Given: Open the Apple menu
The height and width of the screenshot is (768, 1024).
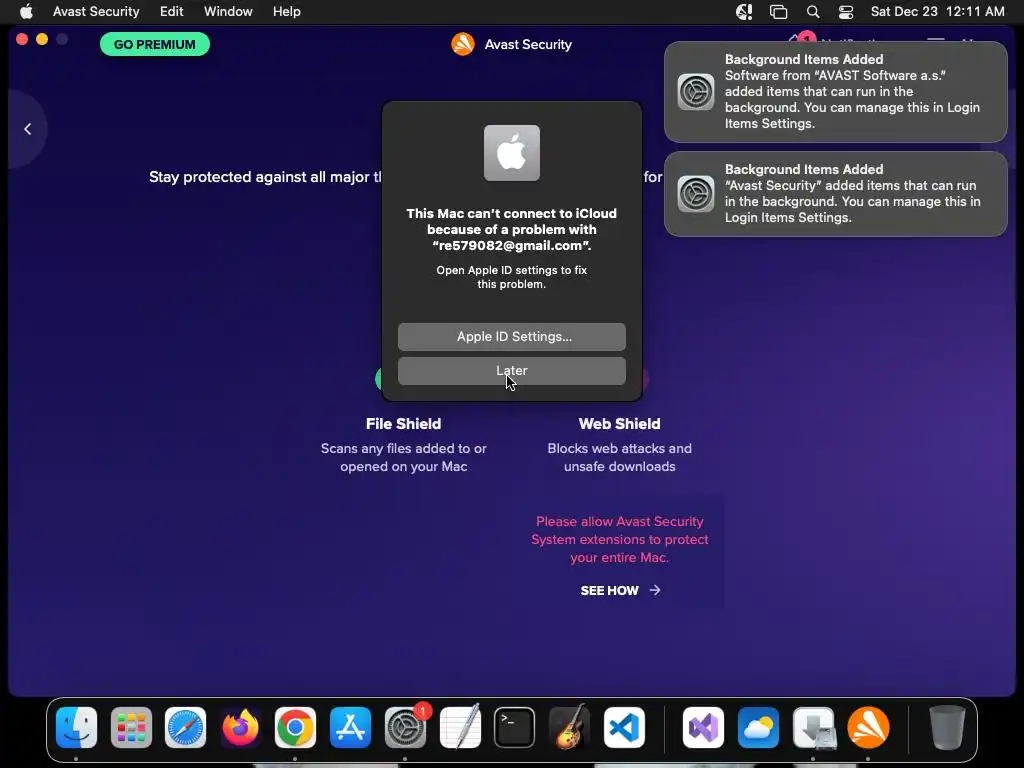Looking at the screenshot, I should tap(26, 11).
